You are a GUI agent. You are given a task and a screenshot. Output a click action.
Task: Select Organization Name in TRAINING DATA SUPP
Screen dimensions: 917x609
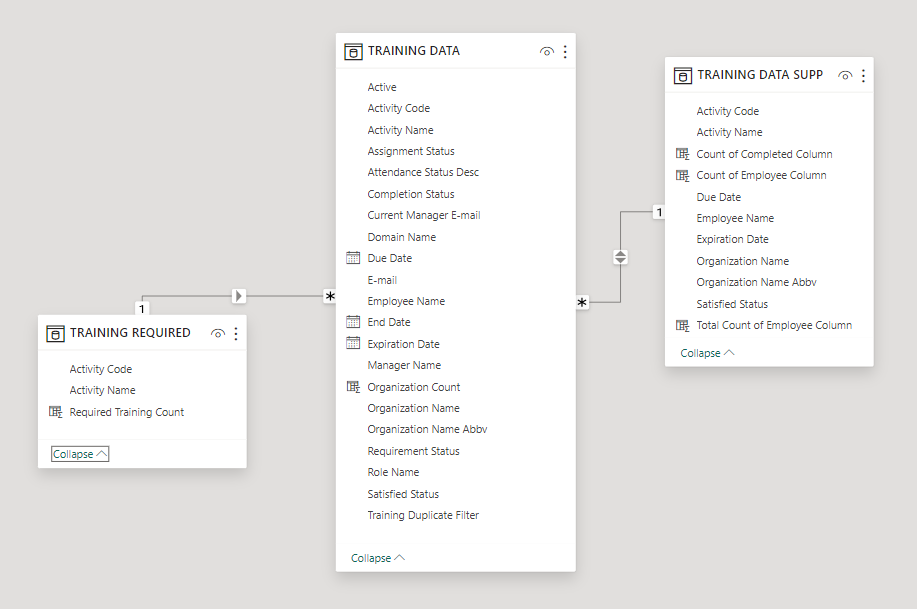click(x=743, y=261)
